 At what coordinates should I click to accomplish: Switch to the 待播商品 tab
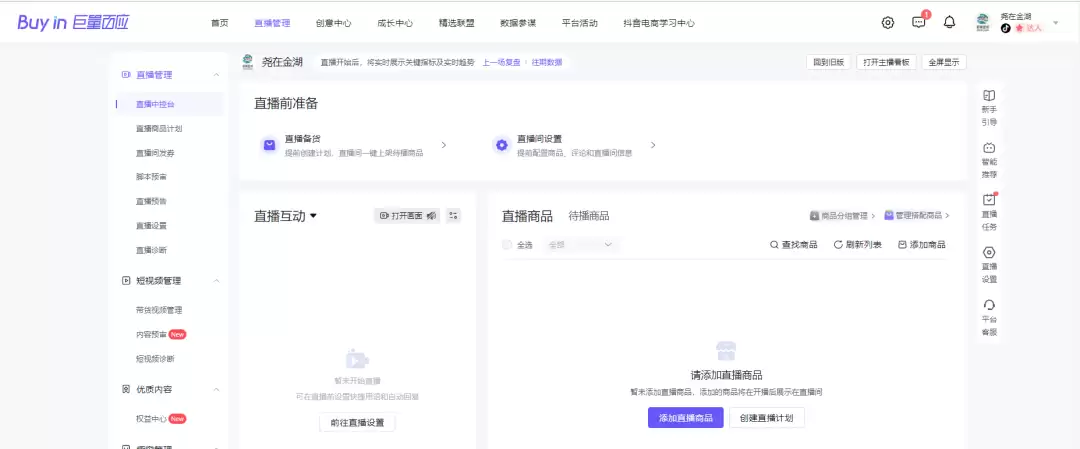(x=588, y=216)
